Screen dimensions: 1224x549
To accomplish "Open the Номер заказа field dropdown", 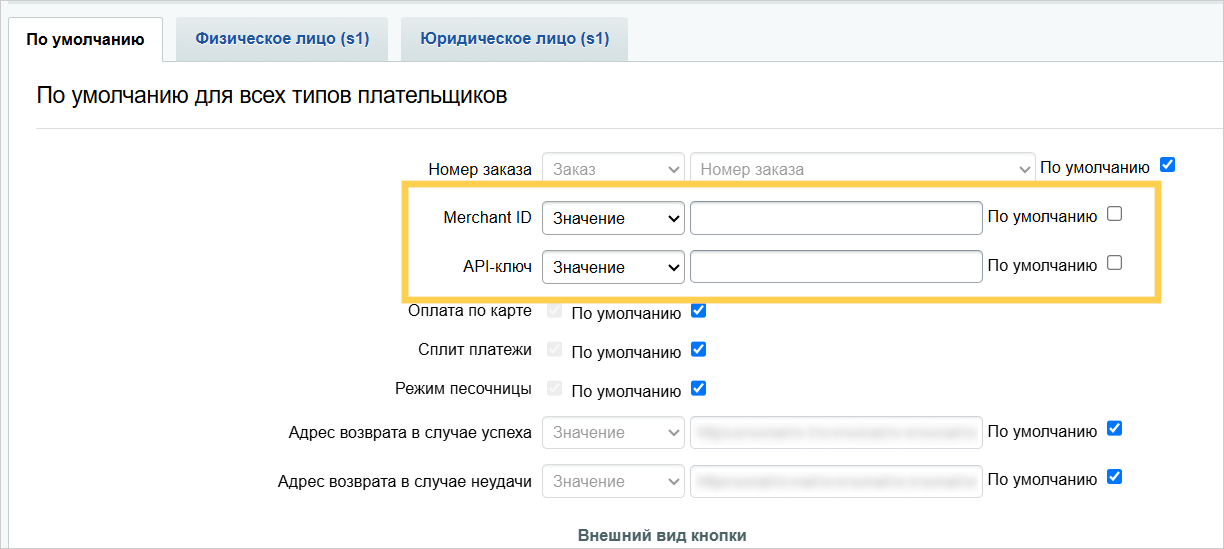I will pyautogui.click(x=862, y=169).
